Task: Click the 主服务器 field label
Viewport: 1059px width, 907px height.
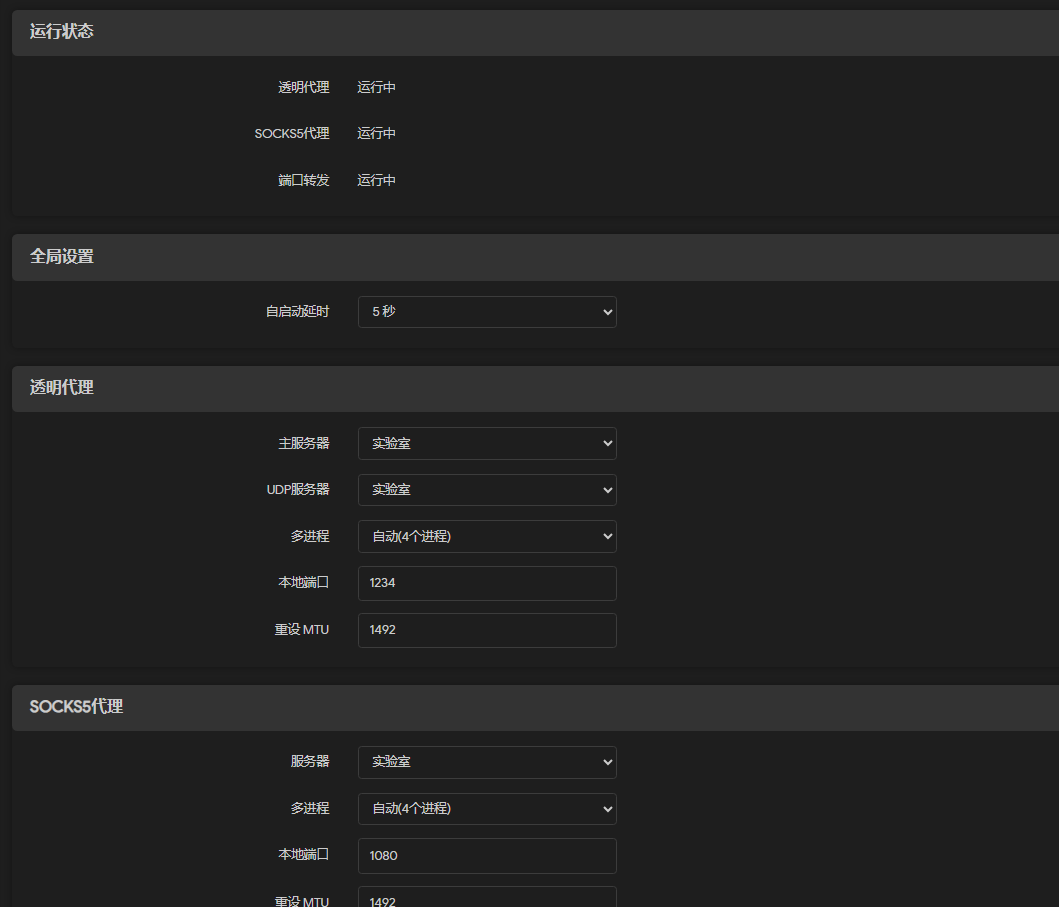Action: pos(304,443)
